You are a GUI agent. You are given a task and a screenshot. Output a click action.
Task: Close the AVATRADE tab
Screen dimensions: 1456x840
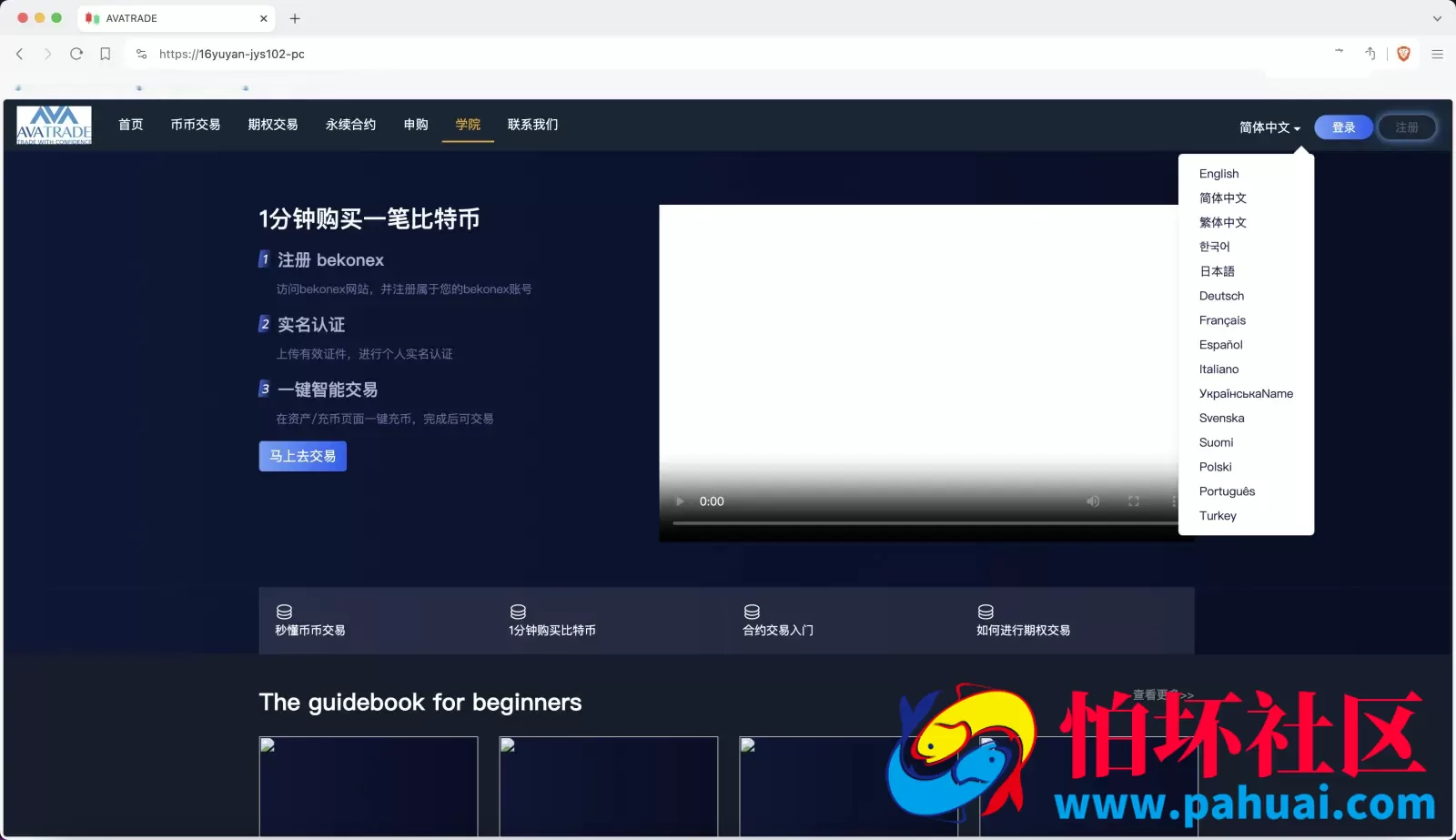click(264, 18)
